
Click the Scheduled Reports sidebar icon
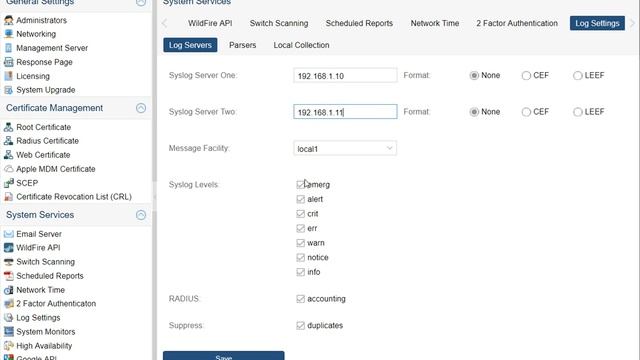[9, 276]
